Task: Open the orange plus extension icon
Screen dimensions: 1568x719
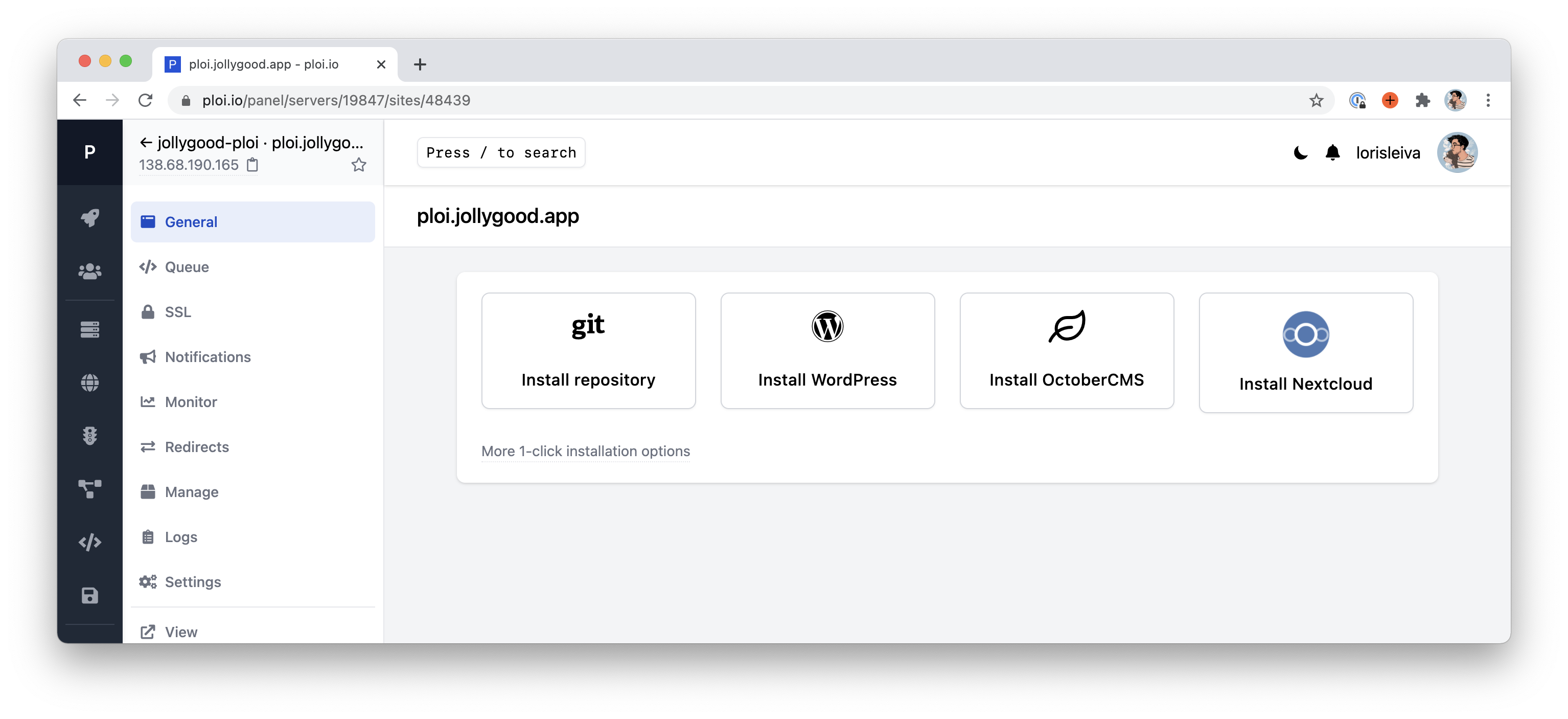Action: coord(1390,100)
